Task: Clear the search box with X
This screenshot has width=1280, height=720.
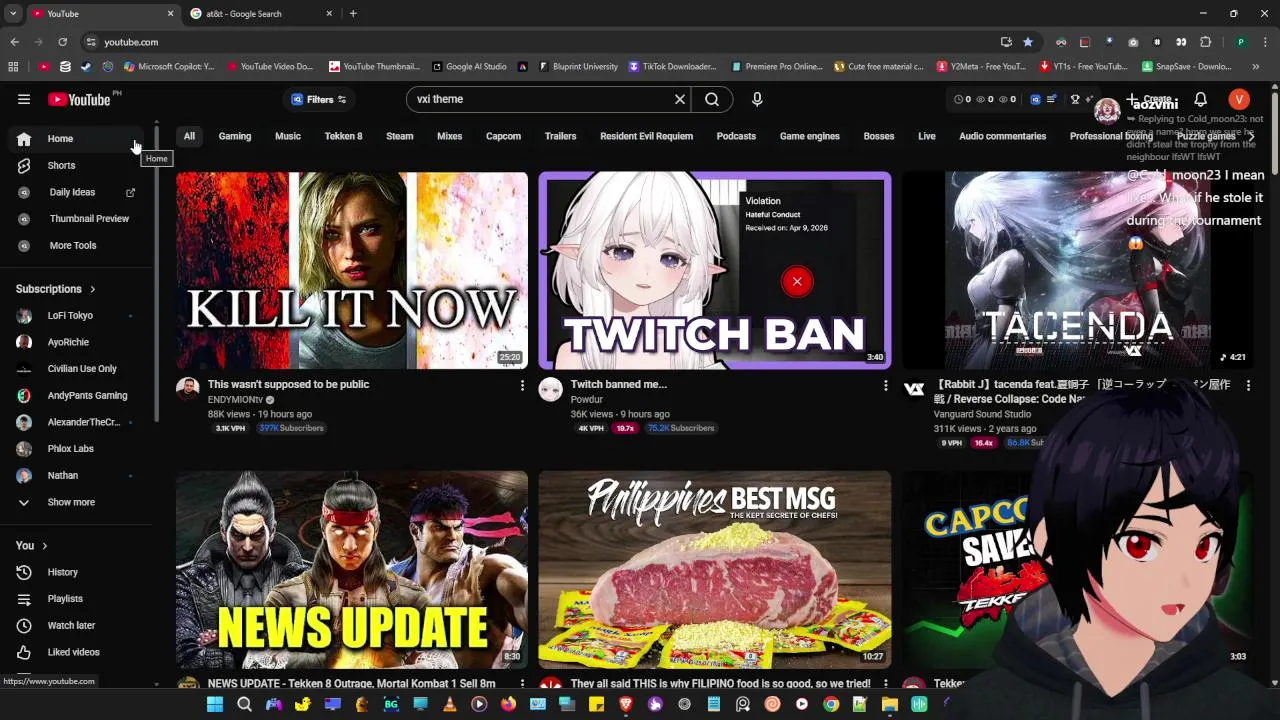Action: [x=680, y=99]
